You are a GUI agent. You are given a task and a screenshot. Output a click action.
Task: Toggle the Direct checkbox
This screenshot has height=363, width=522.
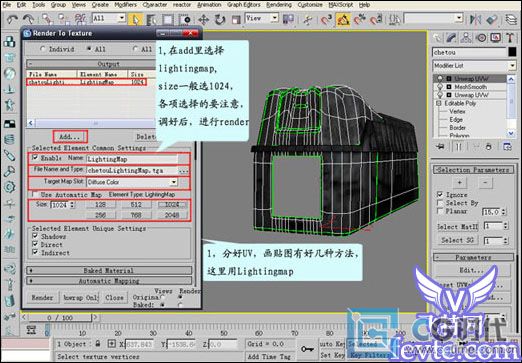coord(35,244)
